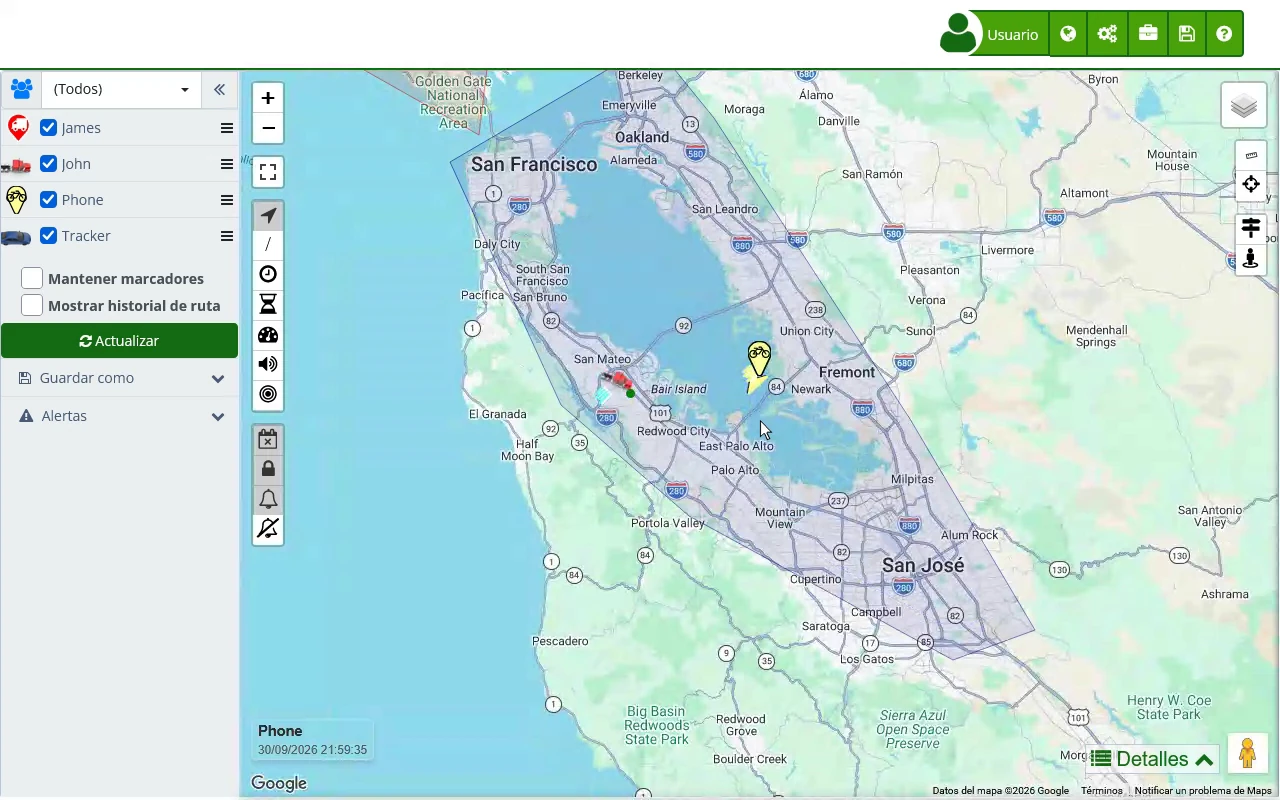This screenshot has width=1280, height=800.
Task: Click the concentric target circles icon
Action: click(x=268, y=394)
